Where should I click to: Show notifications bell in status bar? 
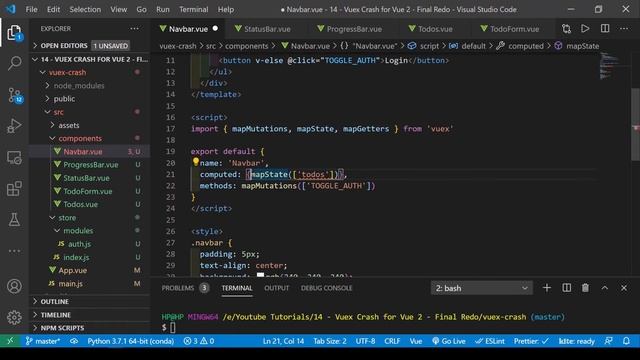tap(626, 341)
